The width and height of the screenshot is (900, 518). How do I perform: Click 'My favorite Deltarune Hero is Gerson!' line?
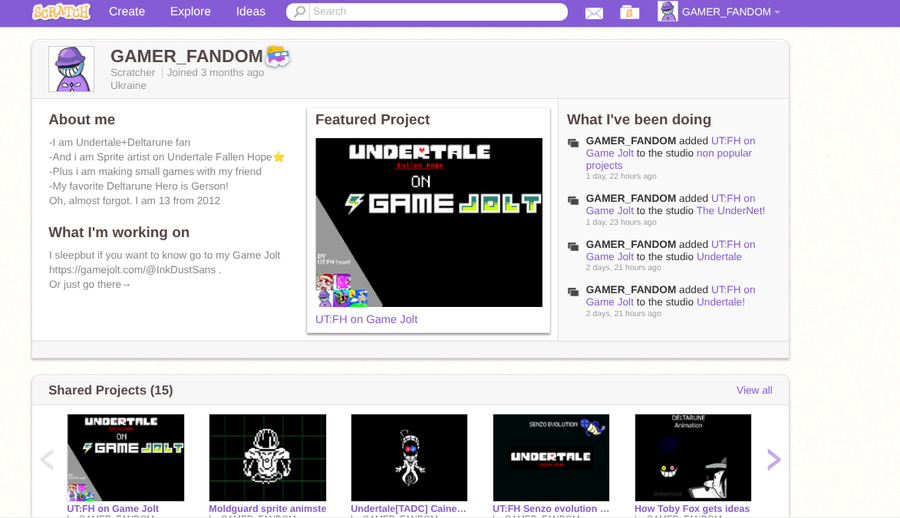tap(138, 186)
